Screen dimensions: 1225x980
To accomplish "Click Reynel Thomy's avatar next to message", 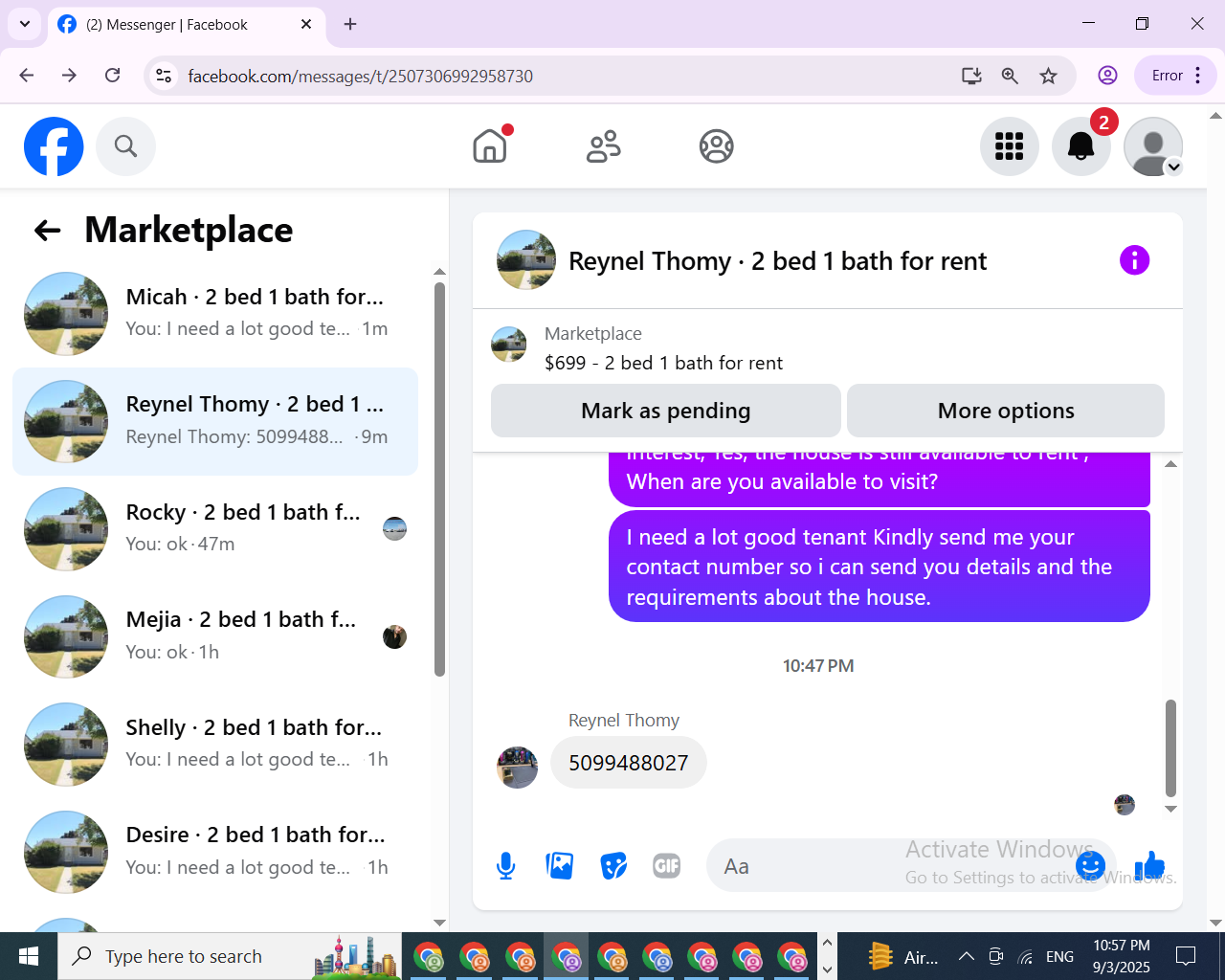I will pyautogui.click(x=518, y=768).
